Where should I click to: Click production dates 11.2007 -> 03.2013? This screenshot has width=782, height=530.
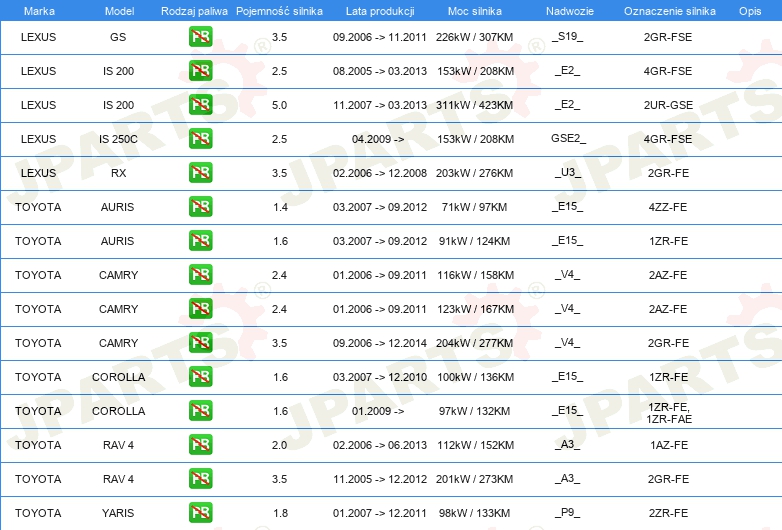(x=380, y=105)
